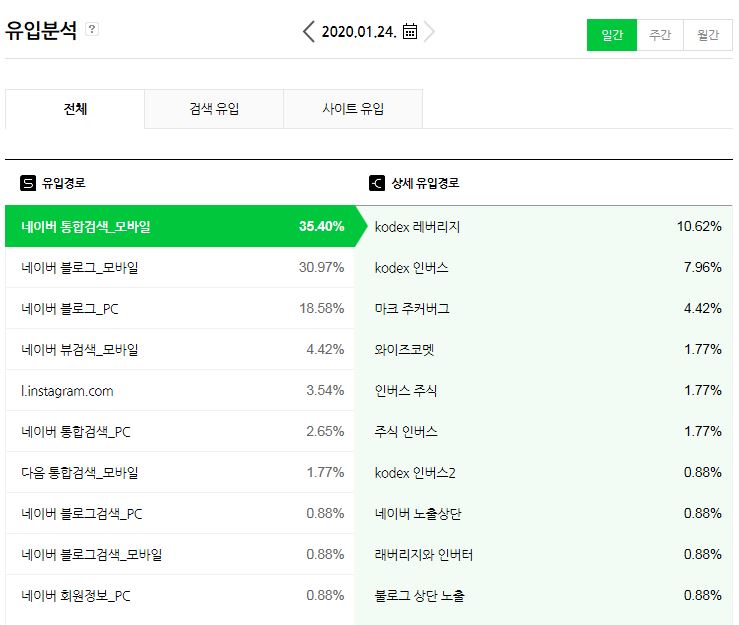This screenshot has width=739, height=625.
Task: Click the 35.40% value
Action: [321, 226]
